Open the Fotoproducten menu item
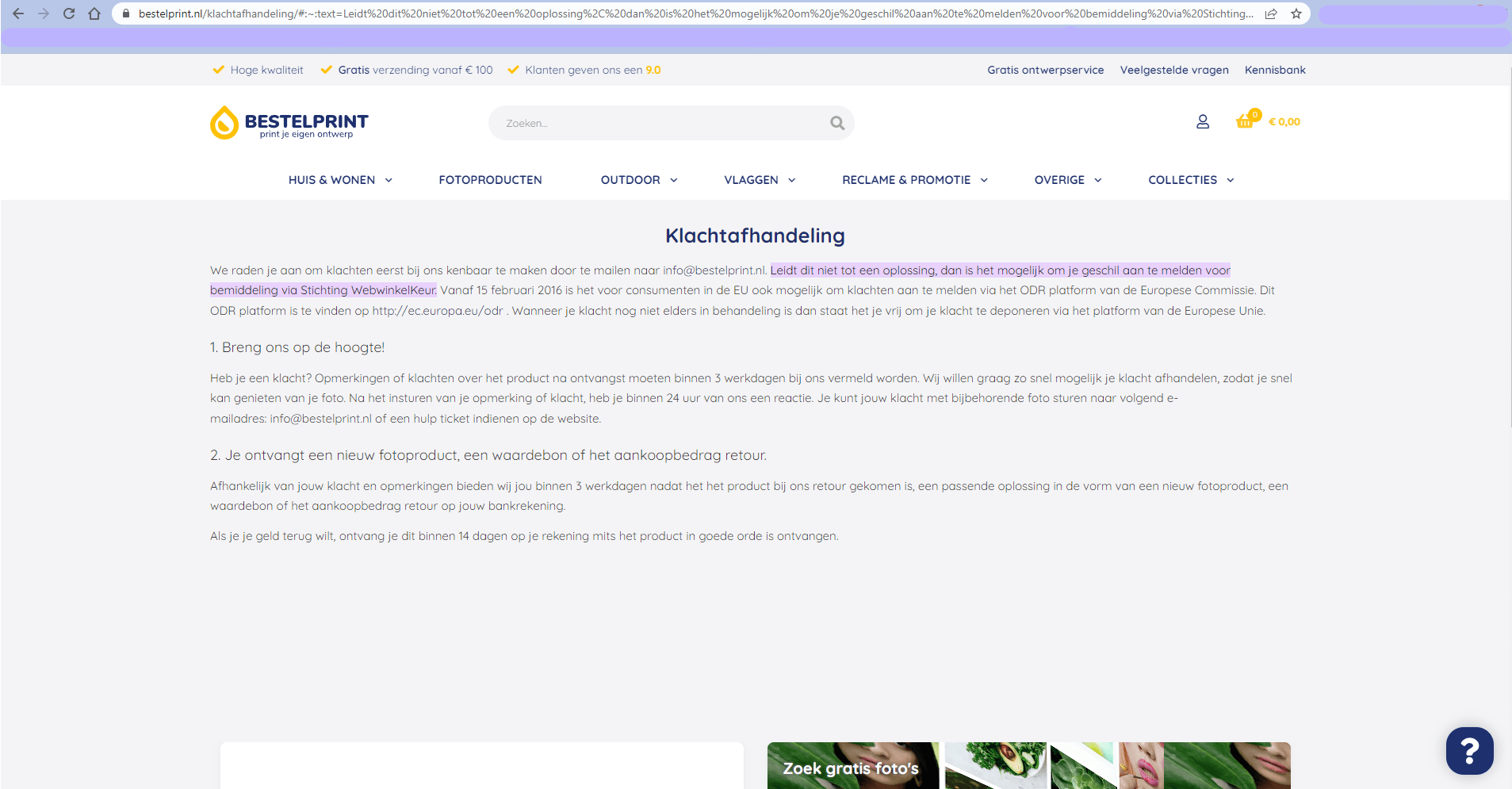Viewport: 1512px width, 789px height. pyautogui.click(x=490, y=180)
